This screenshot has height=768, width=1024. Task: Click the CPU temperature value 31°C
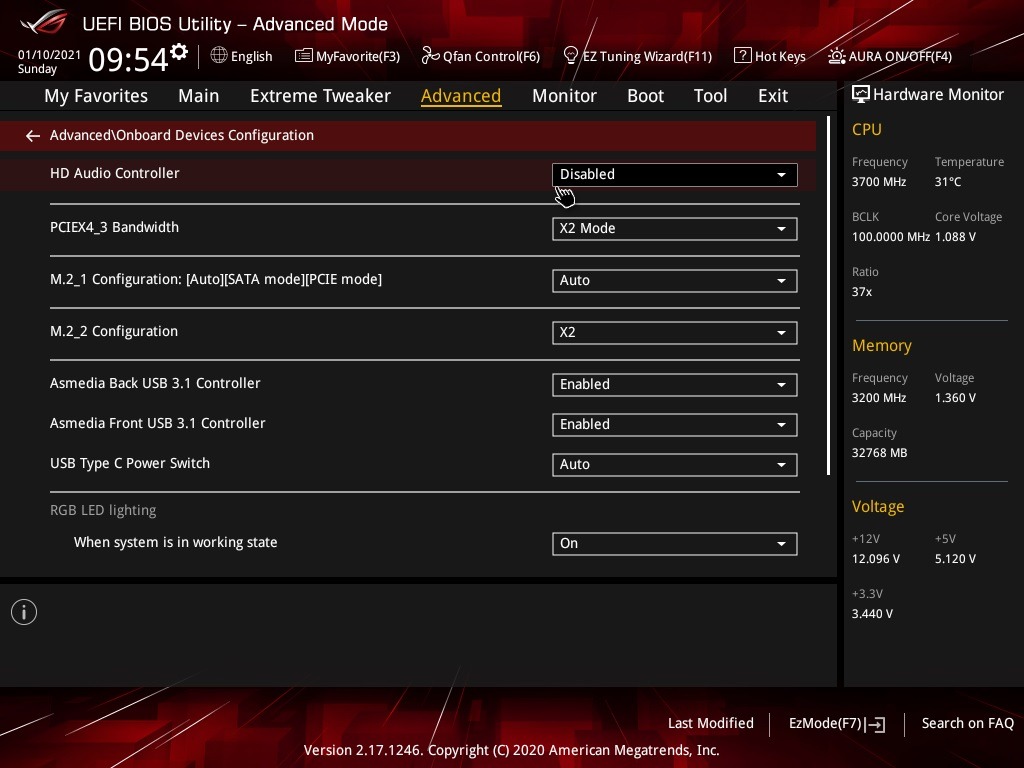[948, 182]
